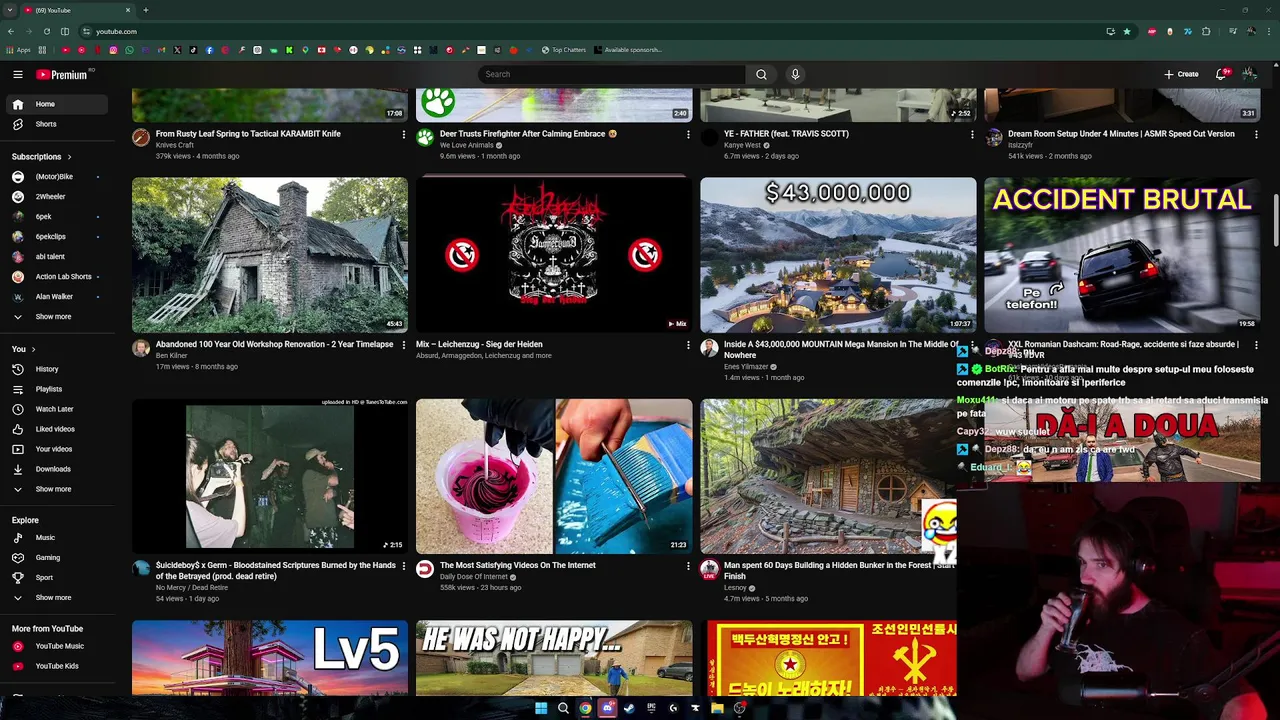Open Top Chatters bookmark
This screenshot has height=720, width=1280.
(x=564, y=50)
